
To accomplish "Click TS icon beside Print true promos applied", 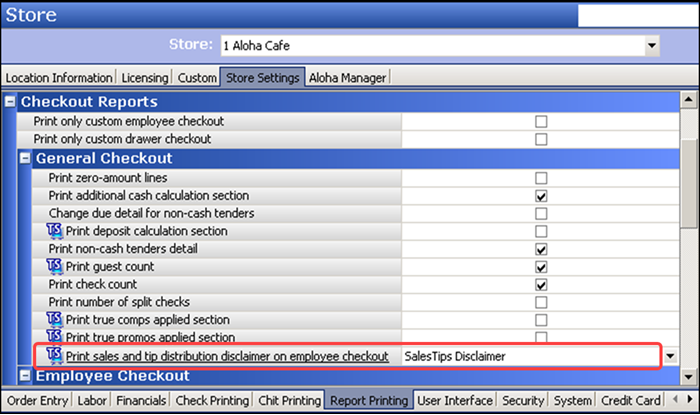I will pyautogui.click(x=54, y=336).
